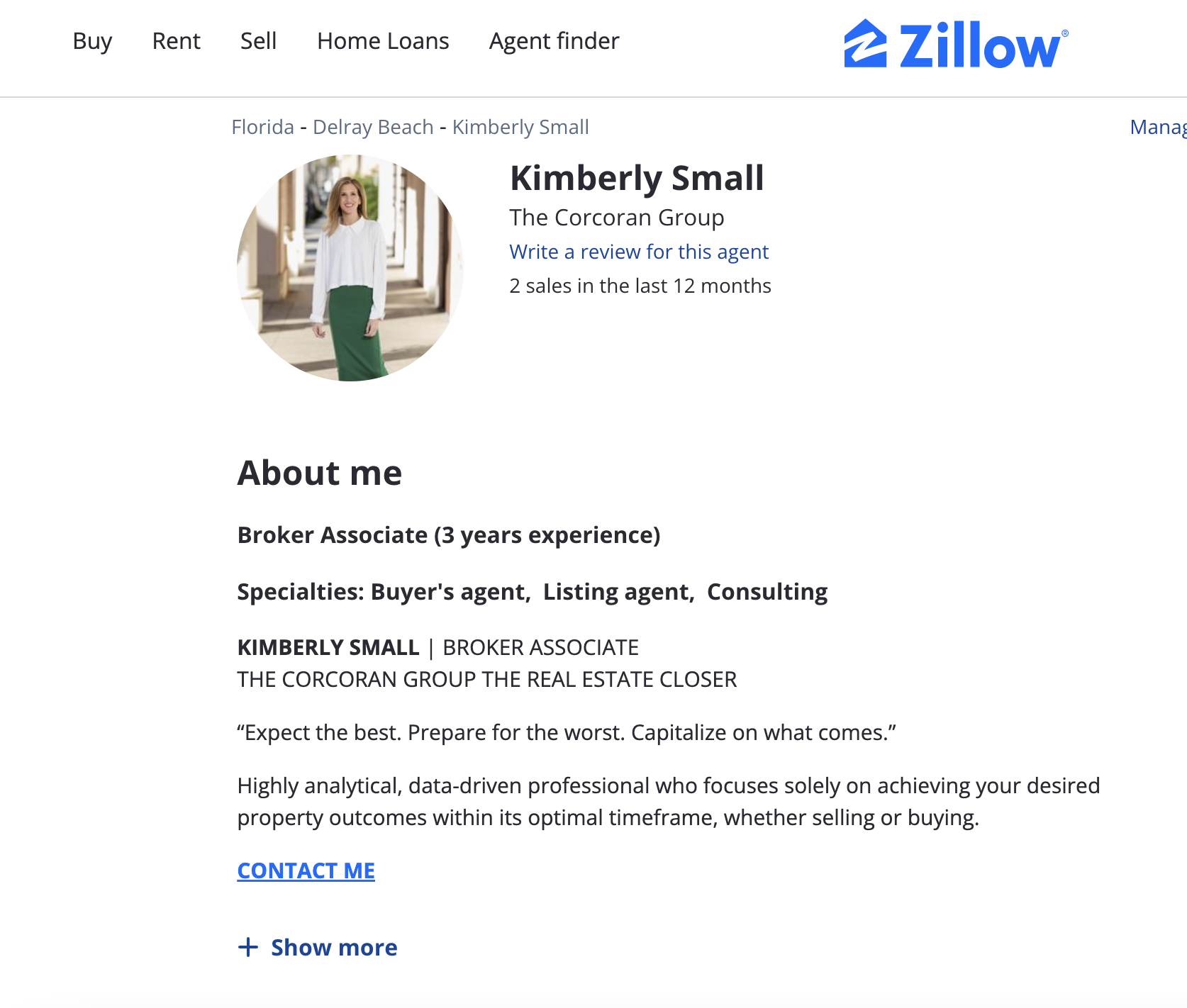This screenshot has height=1008, width=1187.
Task: Click the Kimberly Small name heading
Action: click(x=636, y=178)
